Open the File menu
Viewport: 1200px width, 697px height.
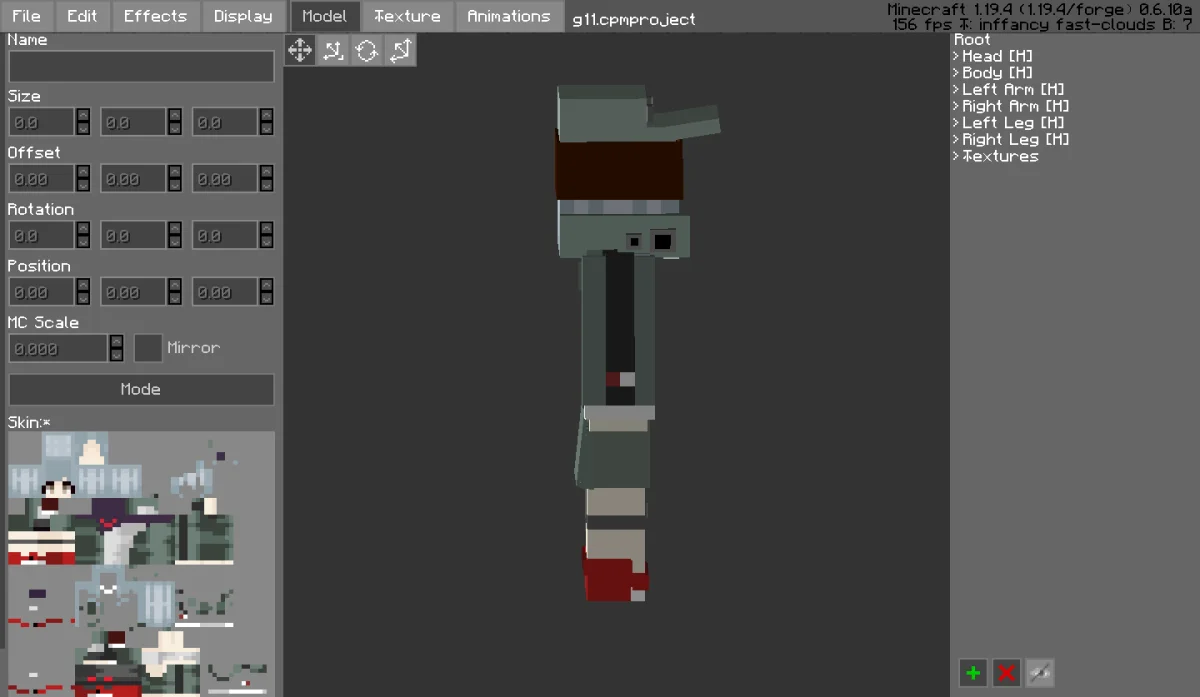[x=26, y=16]
